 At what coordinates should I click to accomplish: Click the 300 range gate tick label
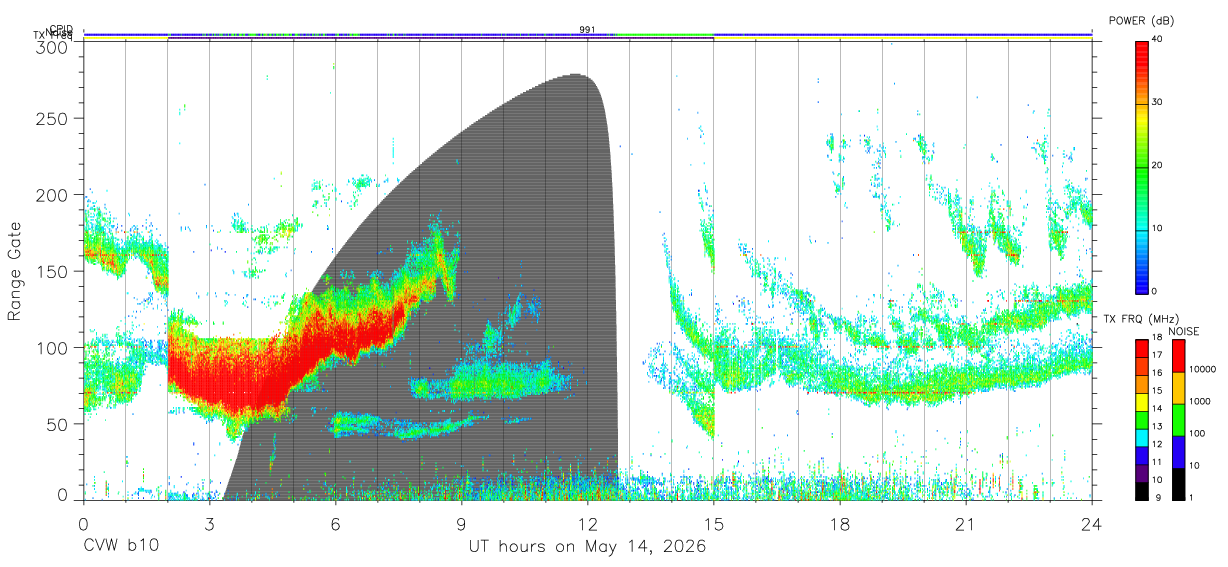point(52,47)
